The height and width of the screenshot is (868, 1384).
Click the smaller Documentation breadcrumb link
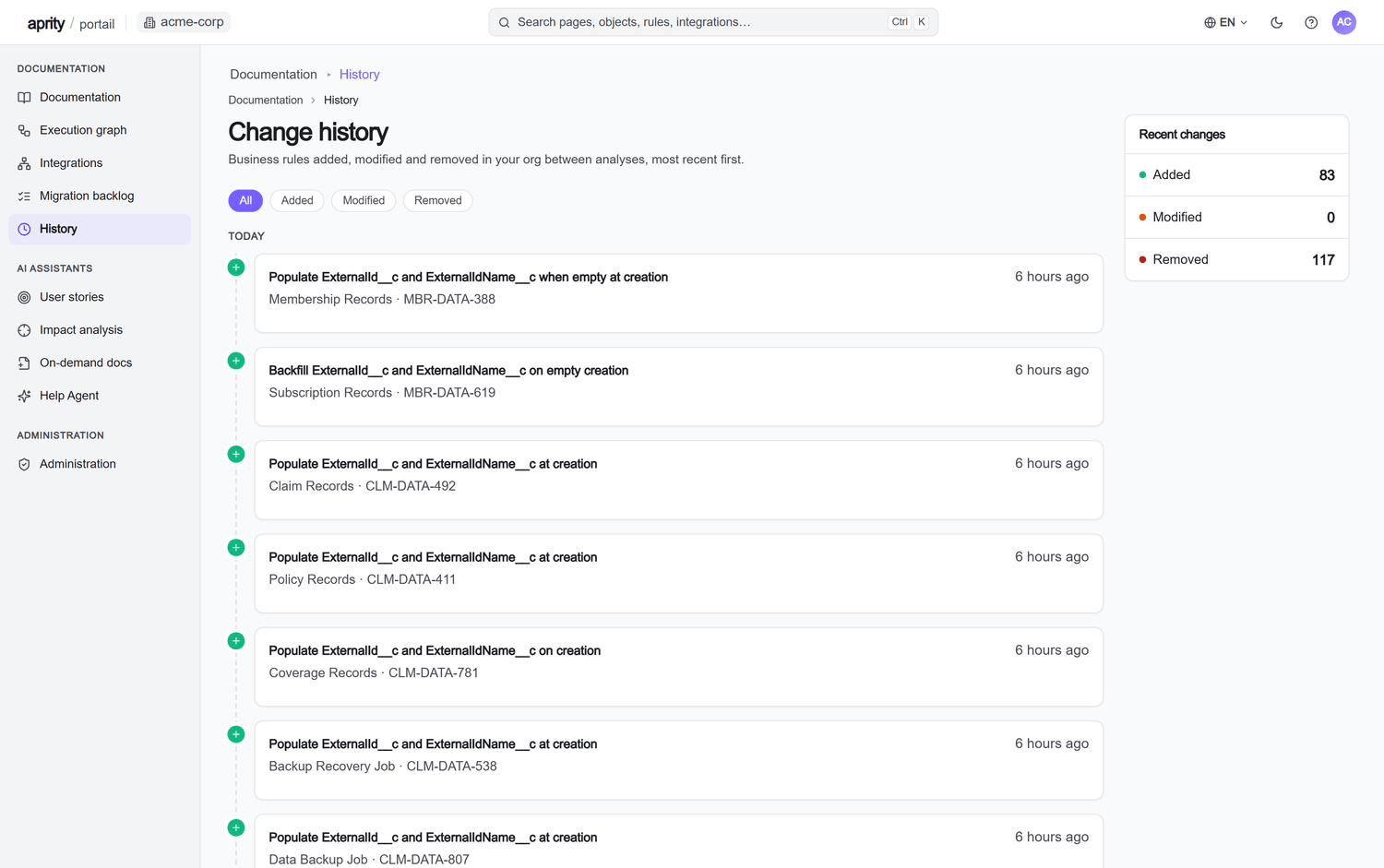tap(266, 100)
